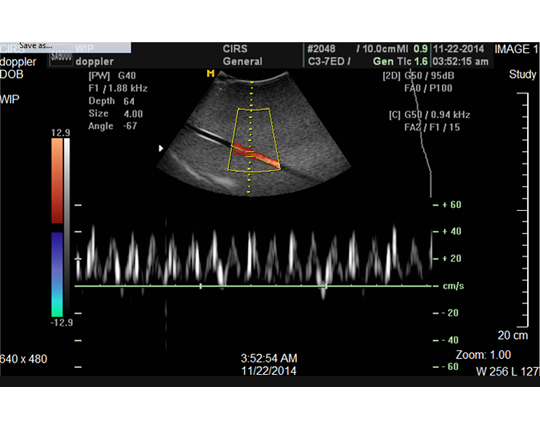Select the Doppler sample gate on vessel
The height and width of the screenshot is (432, 540).
point(250,154)
